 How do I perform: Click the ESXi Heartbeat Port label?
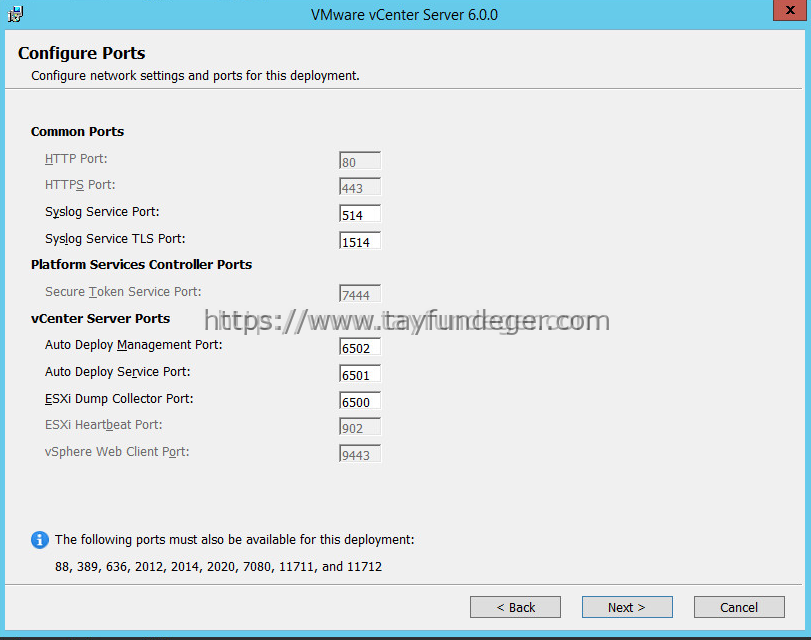(x=103, y=425)
